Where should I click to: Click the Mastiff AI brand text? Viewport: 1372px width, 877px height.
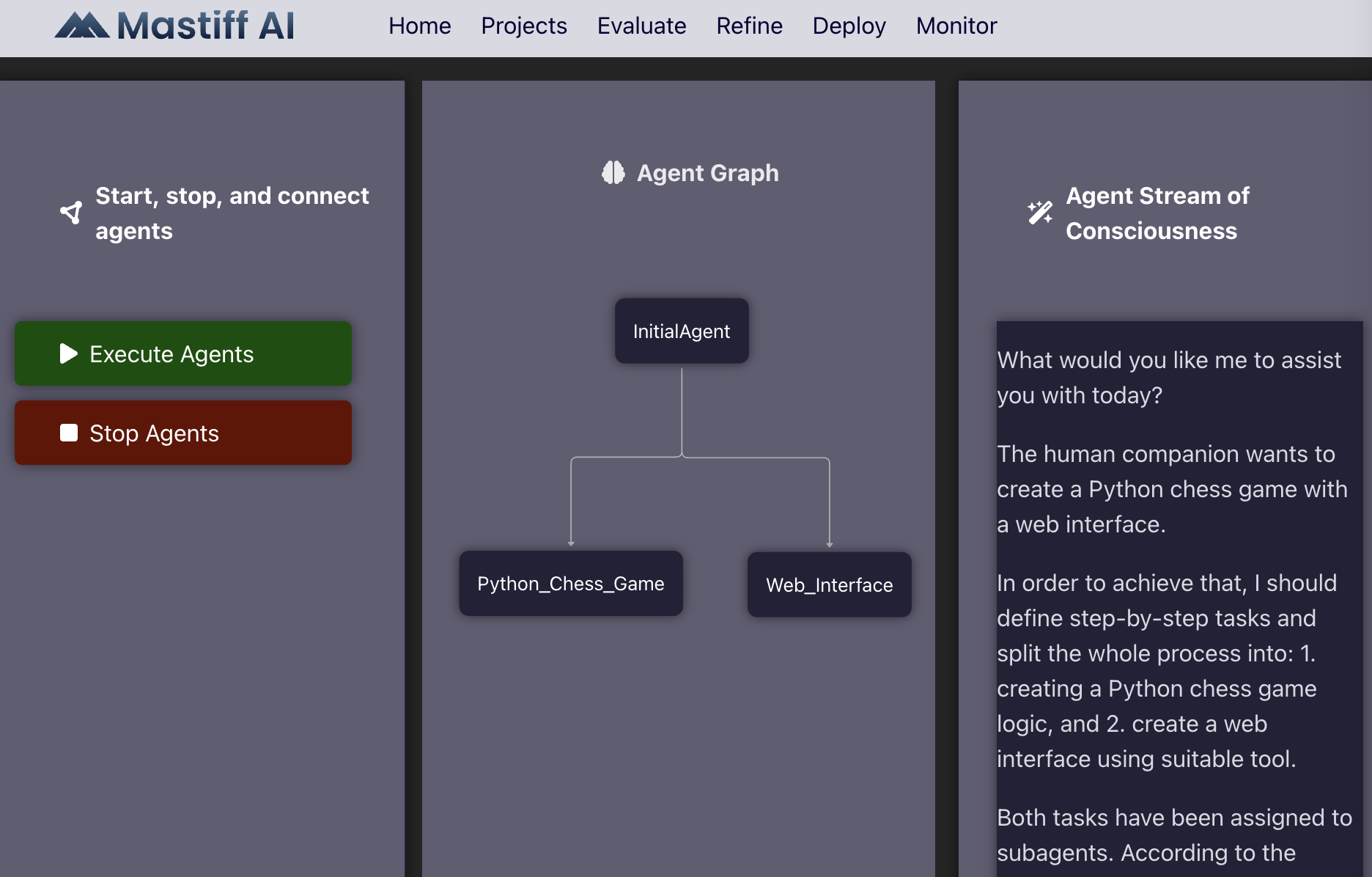point(205,26)
